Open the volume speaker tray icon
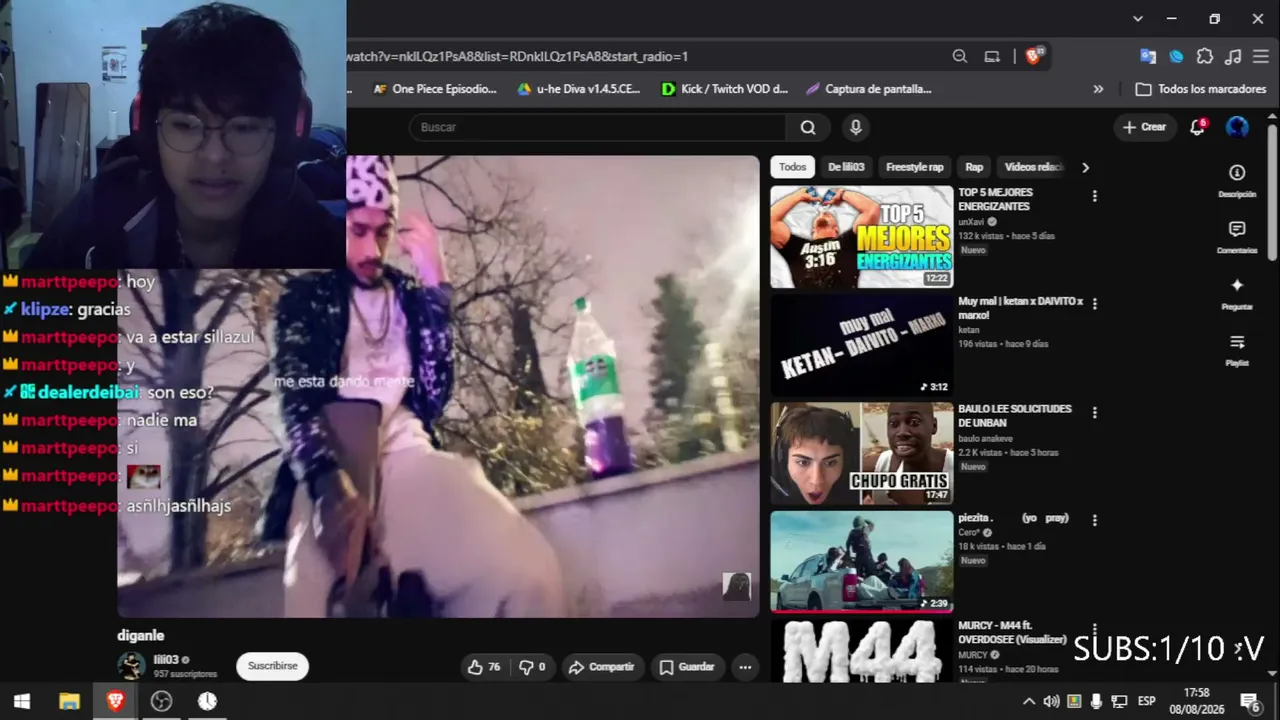This screenshot has height=720, width=1280. point(1051,701)
